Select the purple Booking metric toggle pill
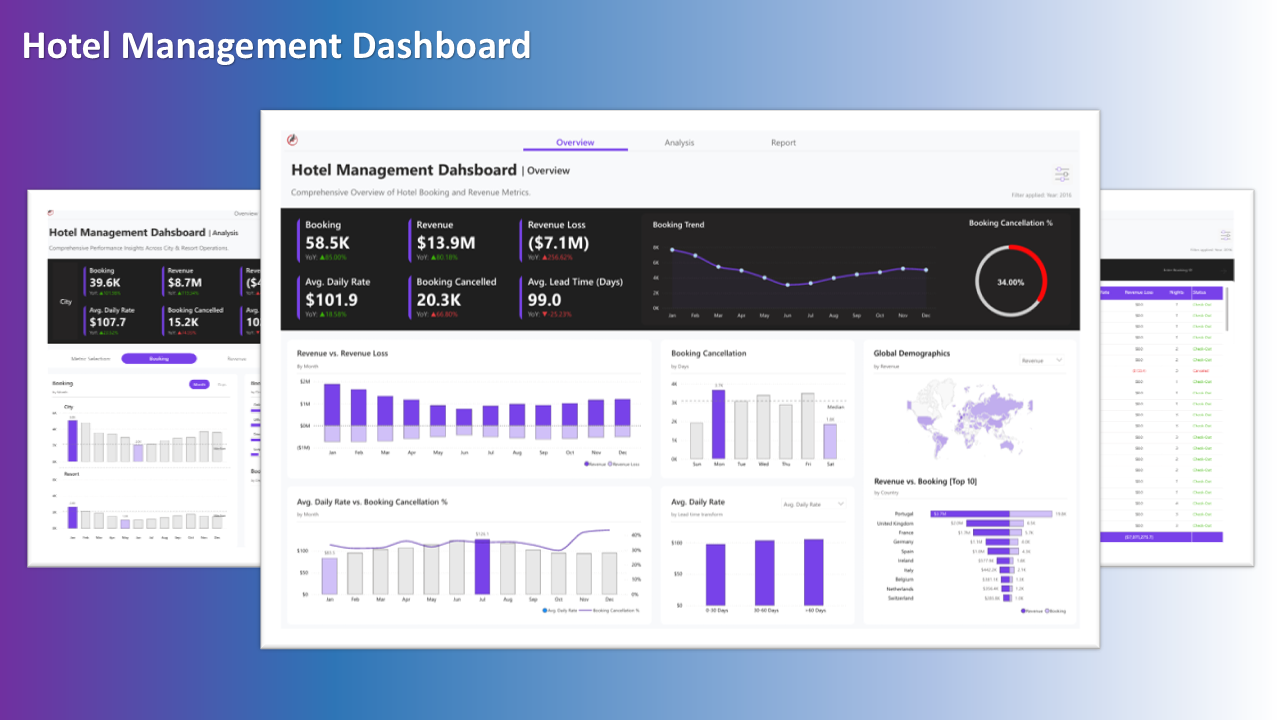1280x720 pixels. click(159, 358)
